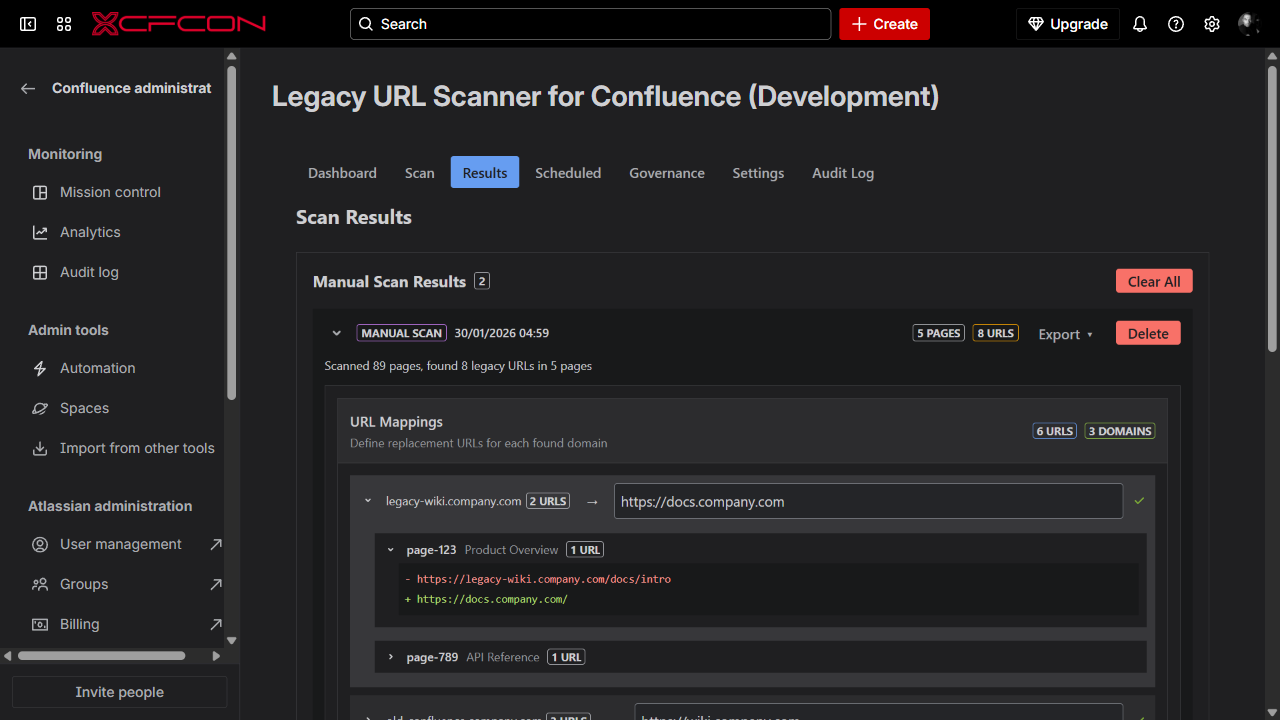1280x720 pixels.
Task: Open the Settings tab
Action: point(758,173)
